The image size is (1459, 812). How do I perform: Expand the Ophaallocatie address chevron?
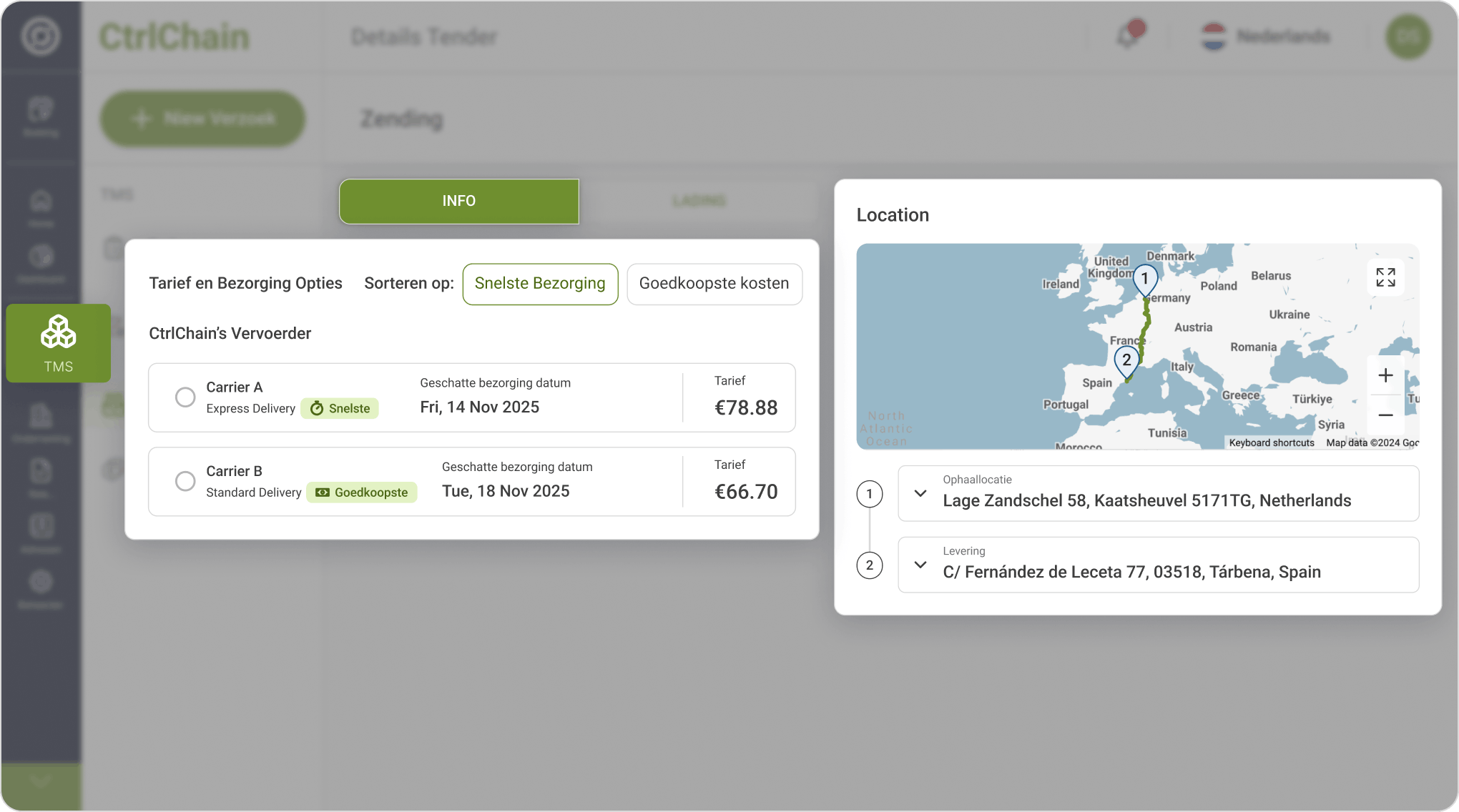tap(920, 493)
